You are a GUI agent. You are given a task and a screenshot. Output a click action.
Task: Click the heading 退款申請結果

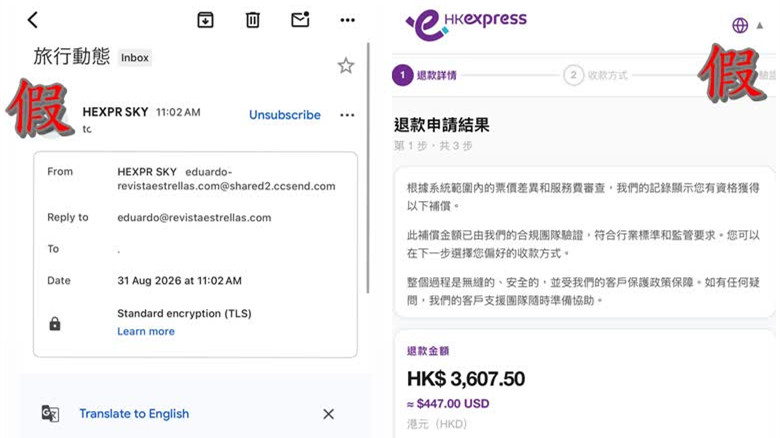click(x=442, y=125)
